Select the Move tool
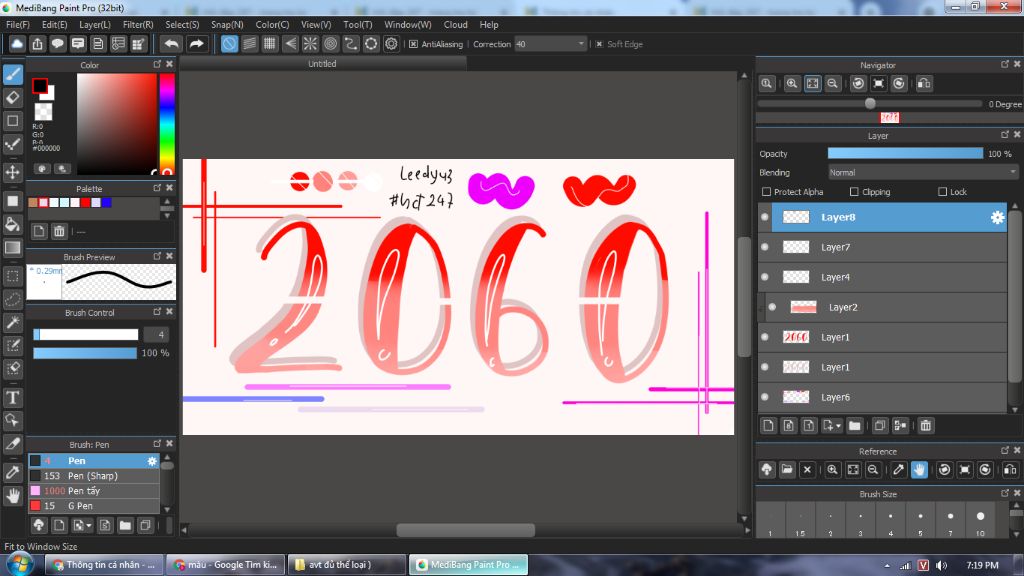Screen dimensions: 1024x576 point(13,172)
